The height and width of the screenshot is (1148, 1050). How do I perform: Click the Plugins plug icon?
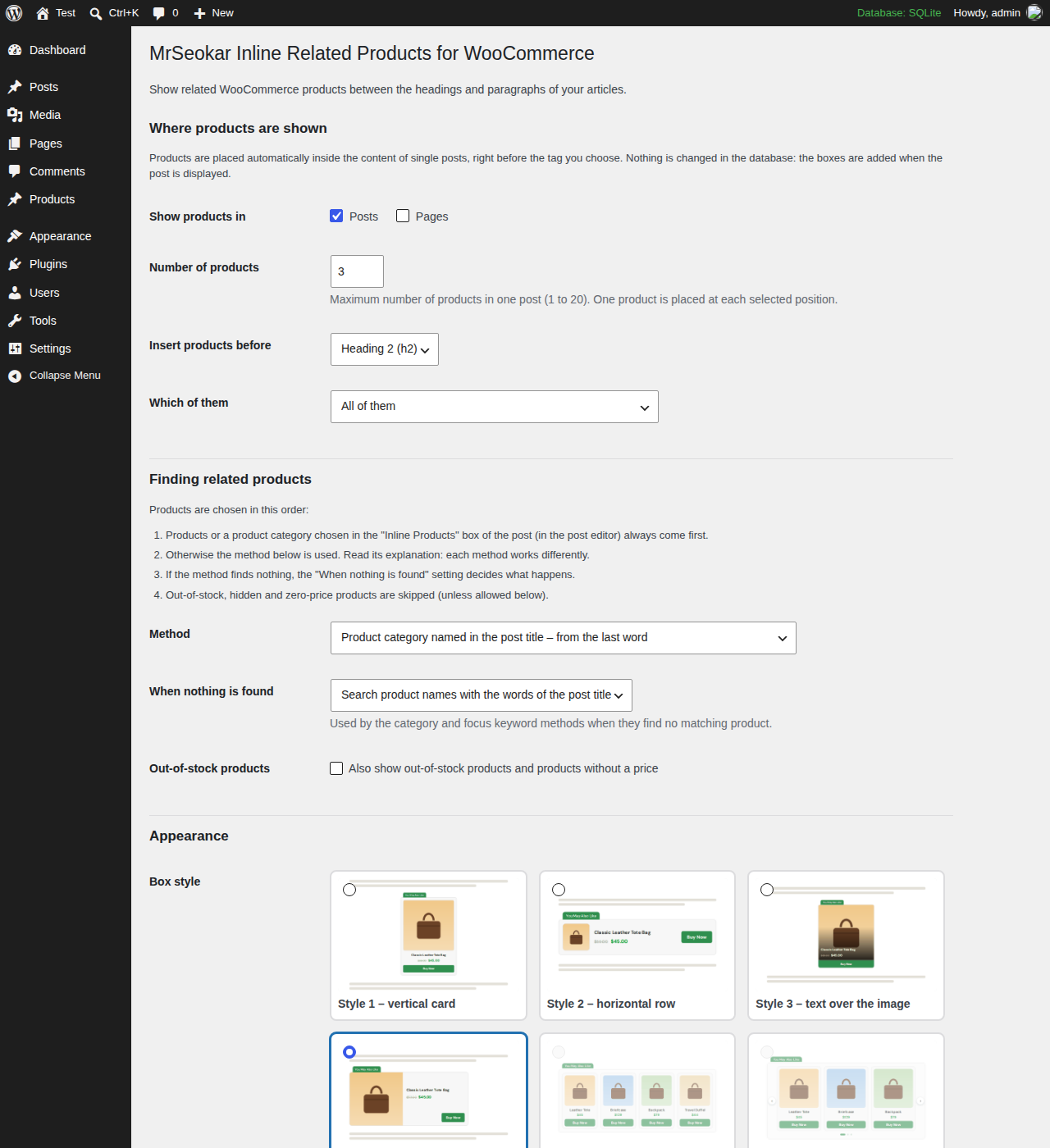tap(15, 264)
